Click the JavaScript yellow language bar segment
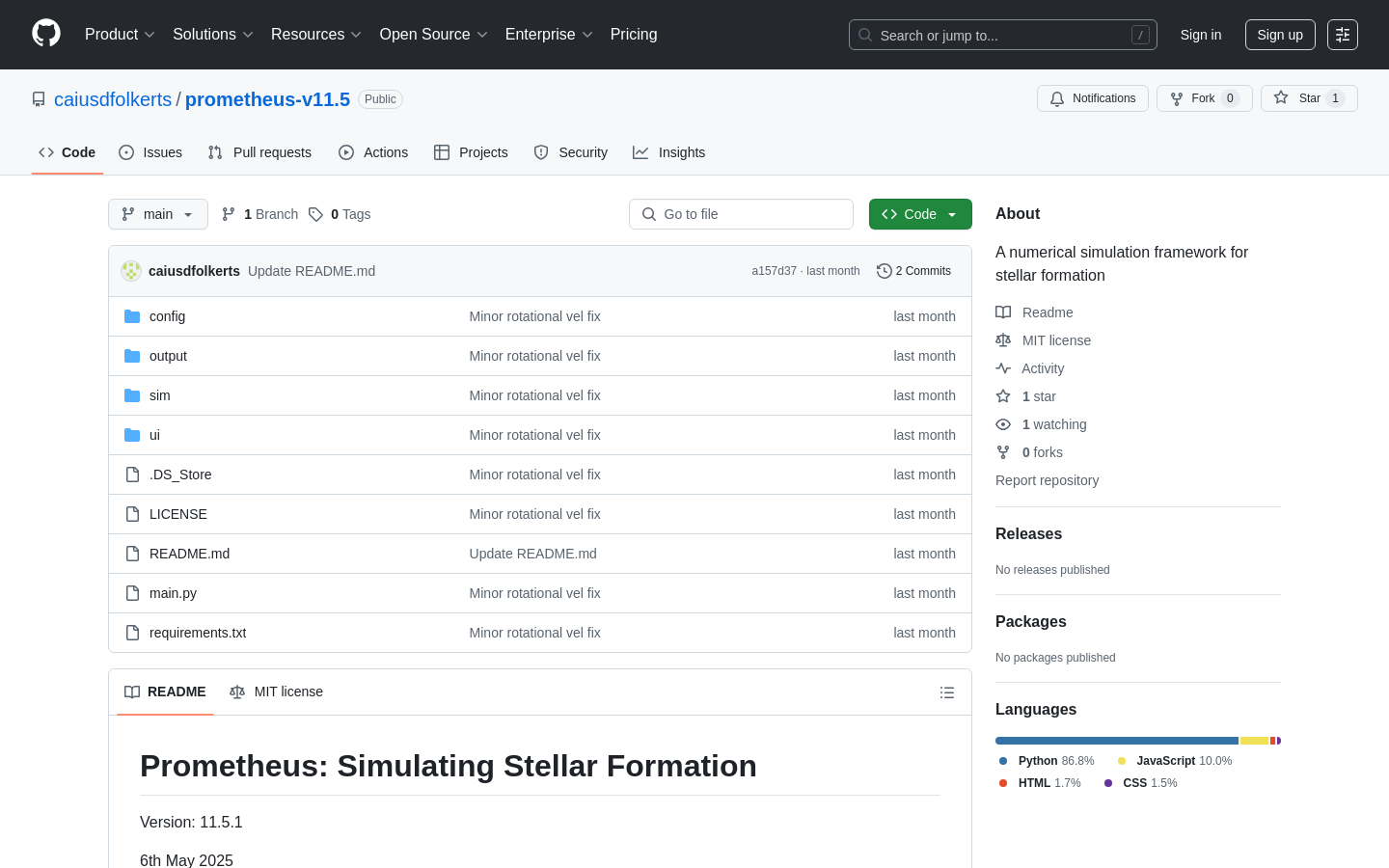Image resolution: width=1389 pixels, height=868 pixels. coord(1254,741)
